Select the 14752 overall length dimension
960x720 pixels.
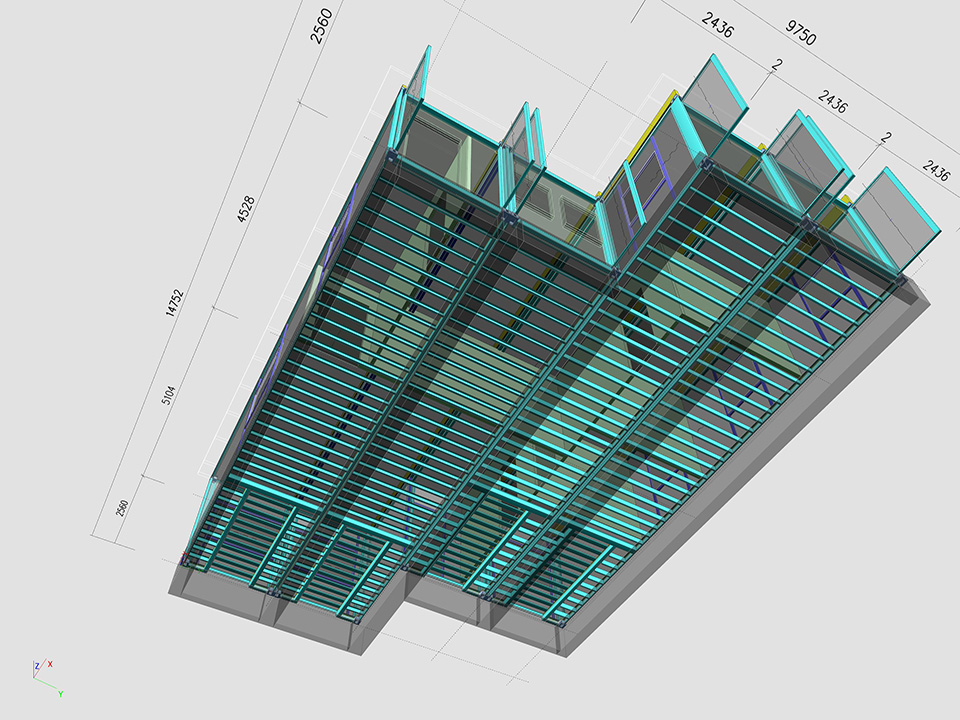(x=174, y=298)
